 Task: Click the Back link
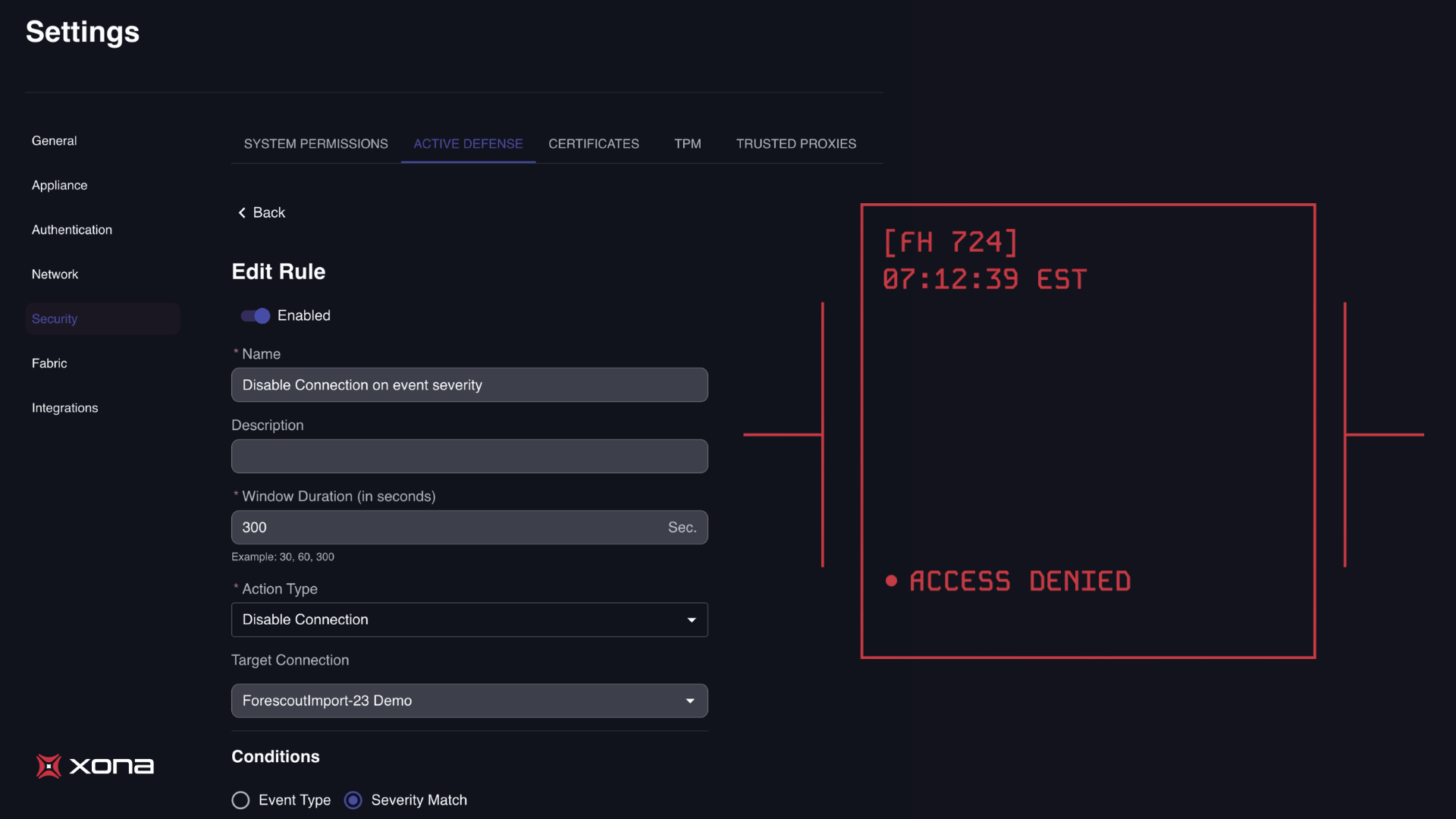pyautogui.click(x=268, y=213)
